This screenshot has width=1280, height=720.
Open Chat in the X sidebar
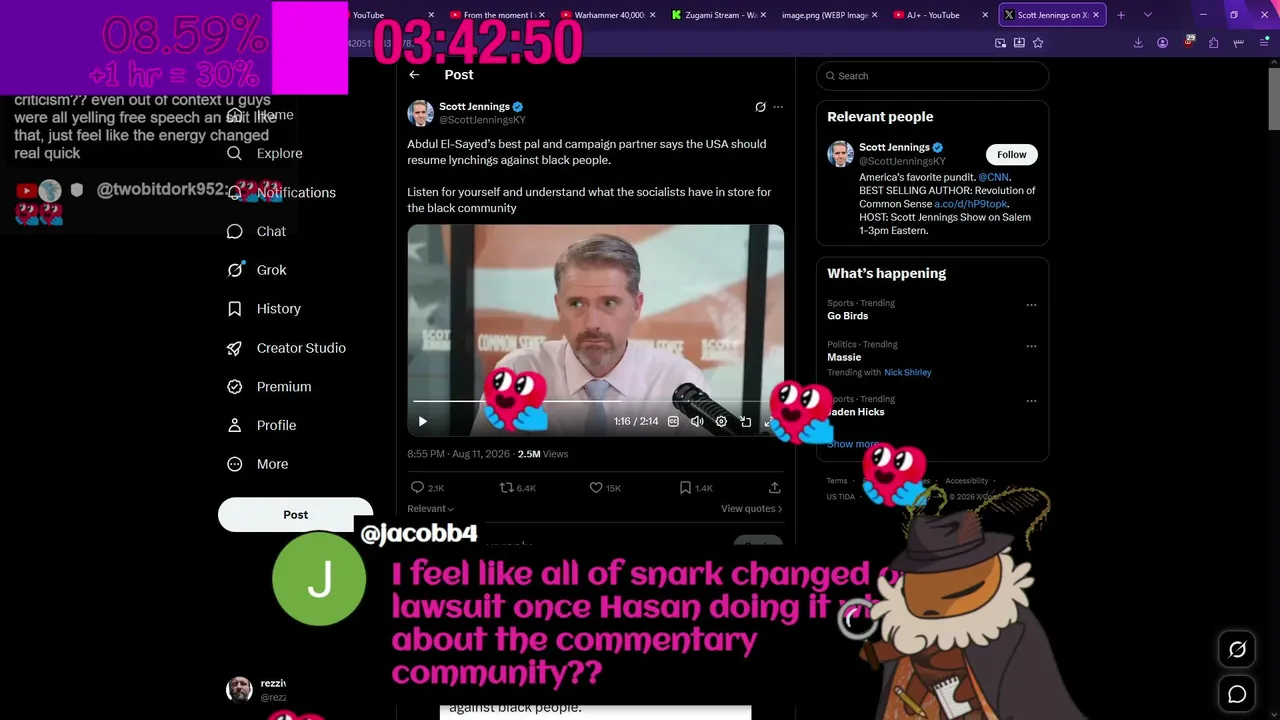[x=257, y=231]
